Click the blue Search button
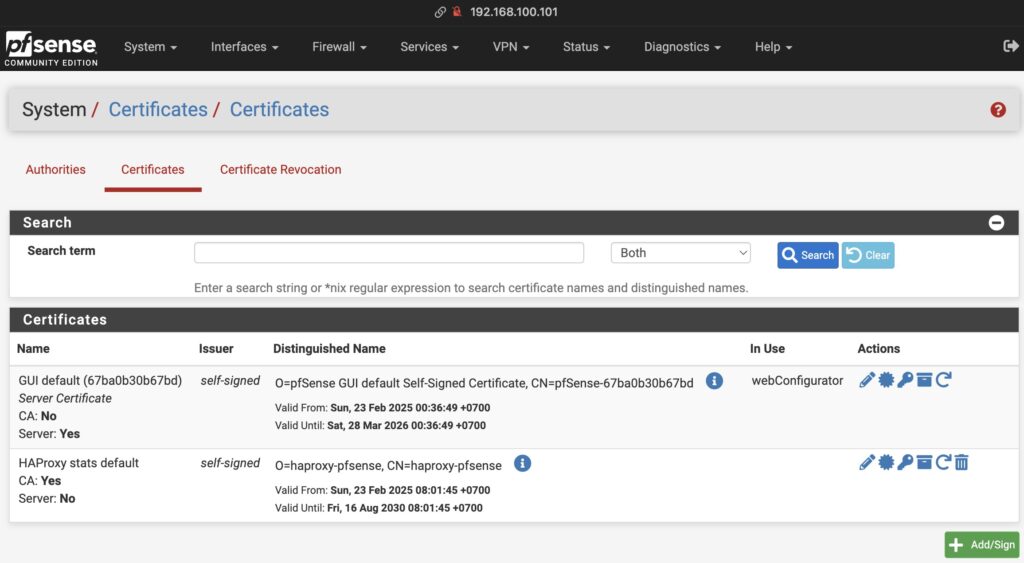Screen dimensions: 1024x563 [808, 255]
